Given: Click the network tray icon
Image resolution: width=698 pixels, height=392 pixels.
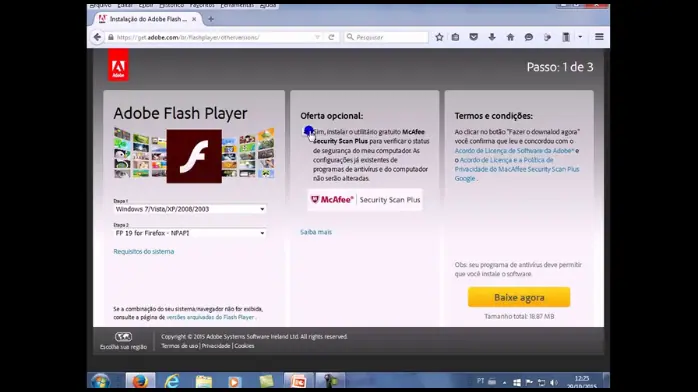Looking at the screenshot, I should coord(541,382).
